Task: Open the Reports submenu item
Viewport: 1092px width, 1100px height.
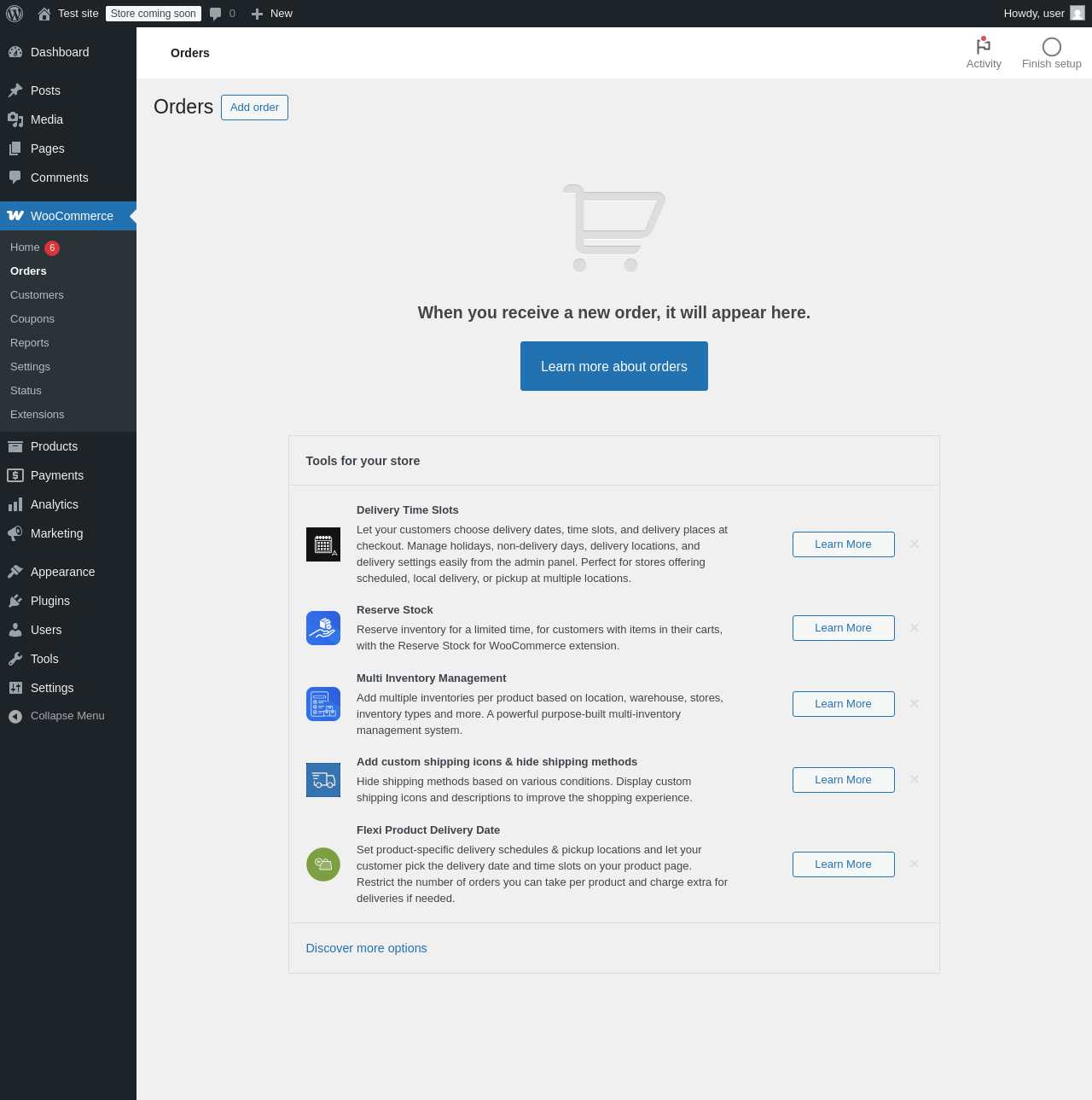Action: 30,343
